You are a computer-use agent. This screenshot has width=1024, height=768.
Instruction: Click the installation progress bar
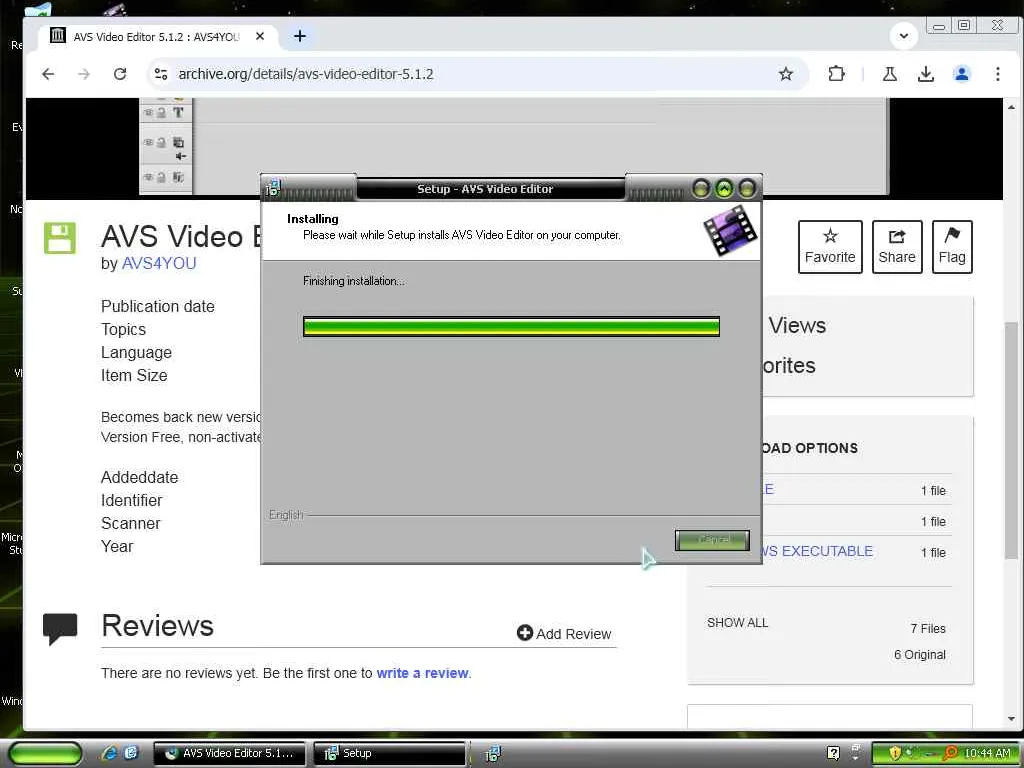[511, 327]
